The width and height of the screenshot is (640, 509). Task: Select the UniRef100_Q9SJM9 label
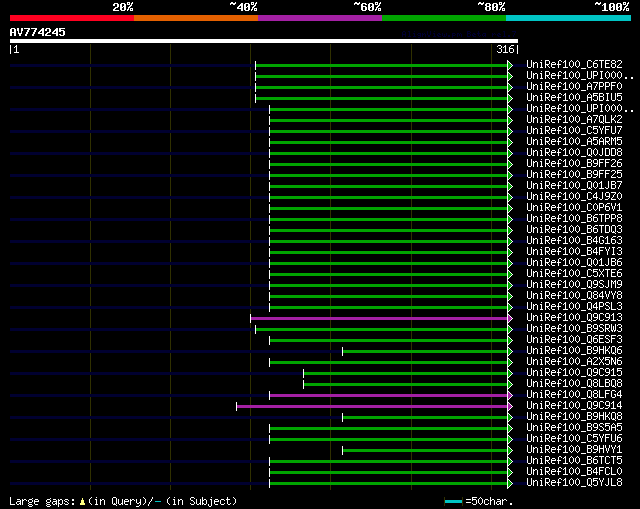coord(574,285)
